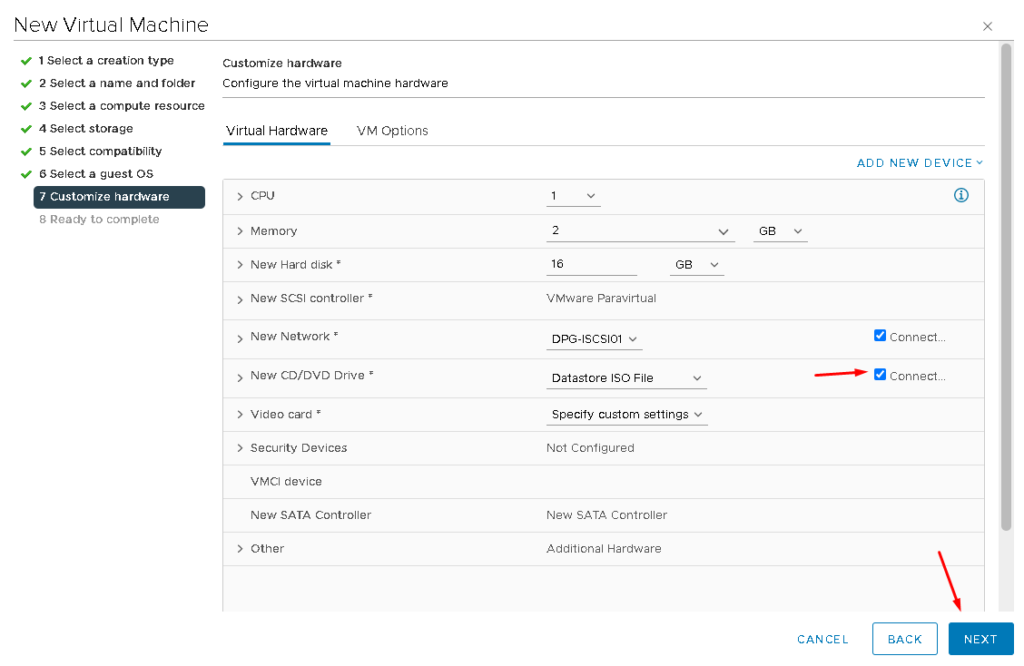The image size is (1024, 666).
Task: Click the Back button
Action: 904,639
